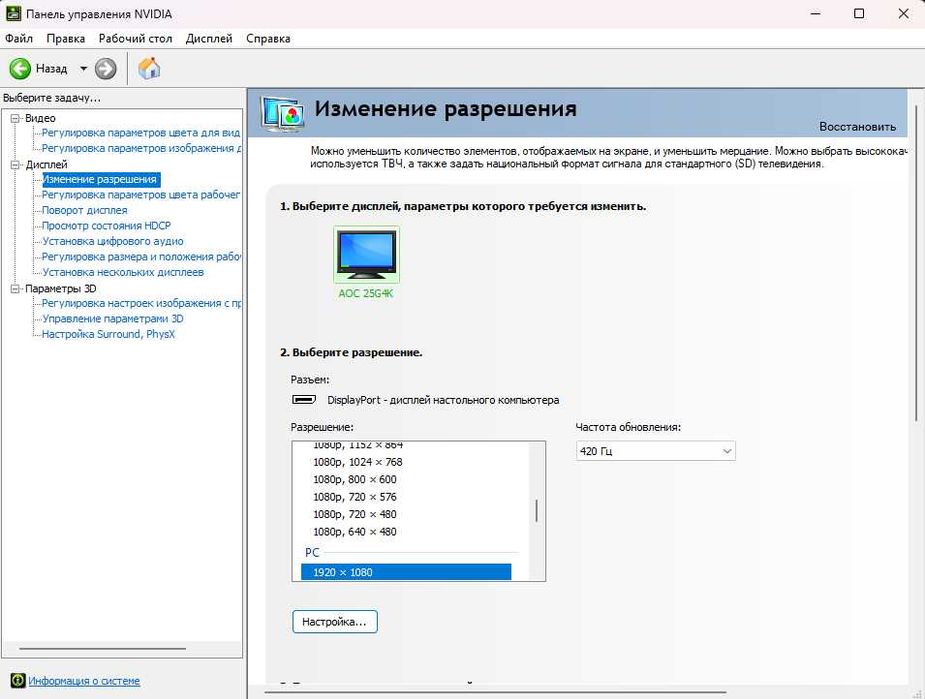
Task: Open Управление параметрами 3D task
Action: [x=113, y=319]
